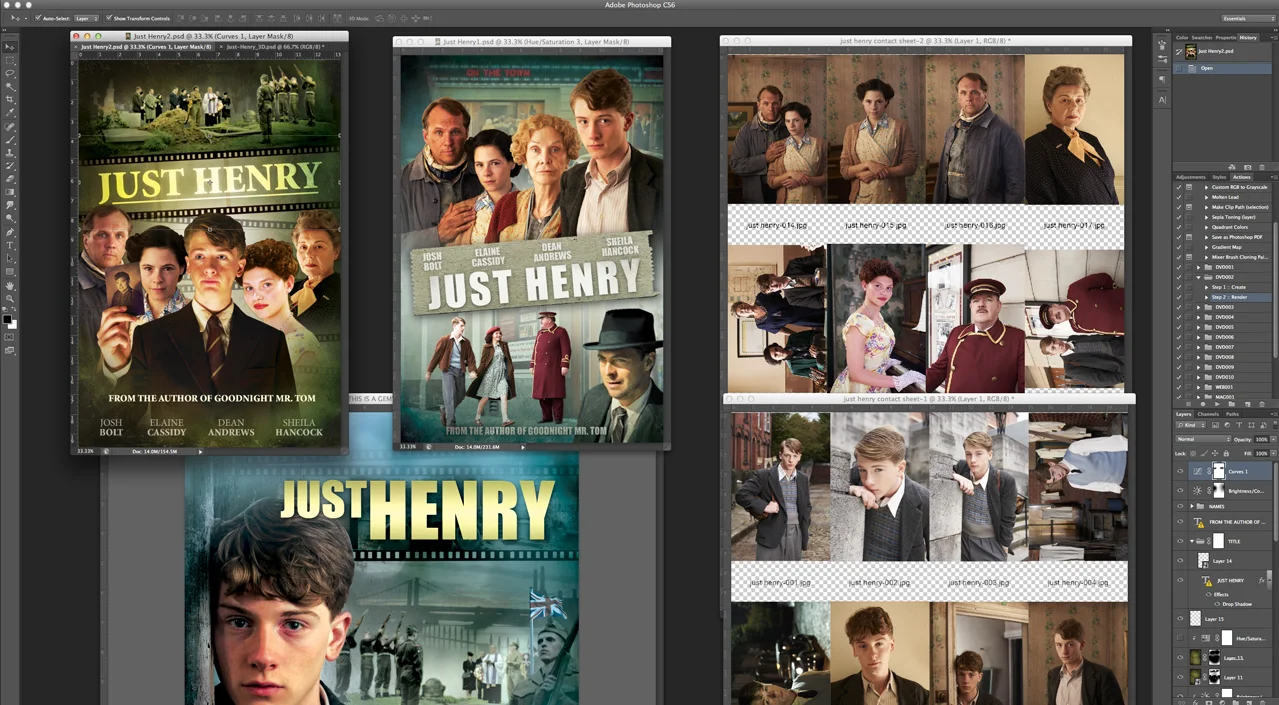Switch to the Channels tab
This screenshot has height=705, width=1279.
tap(1208, 413)
